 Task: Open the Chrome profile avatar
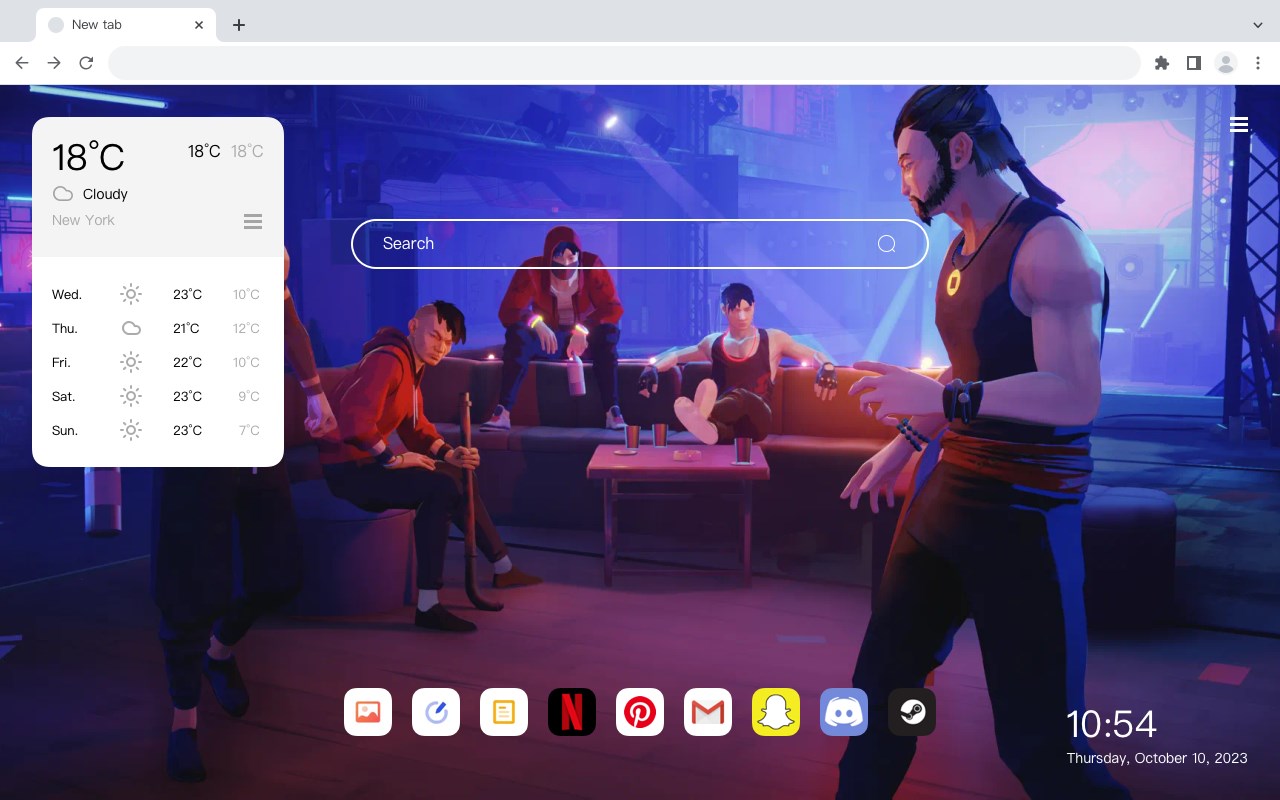pos(1226,63)
